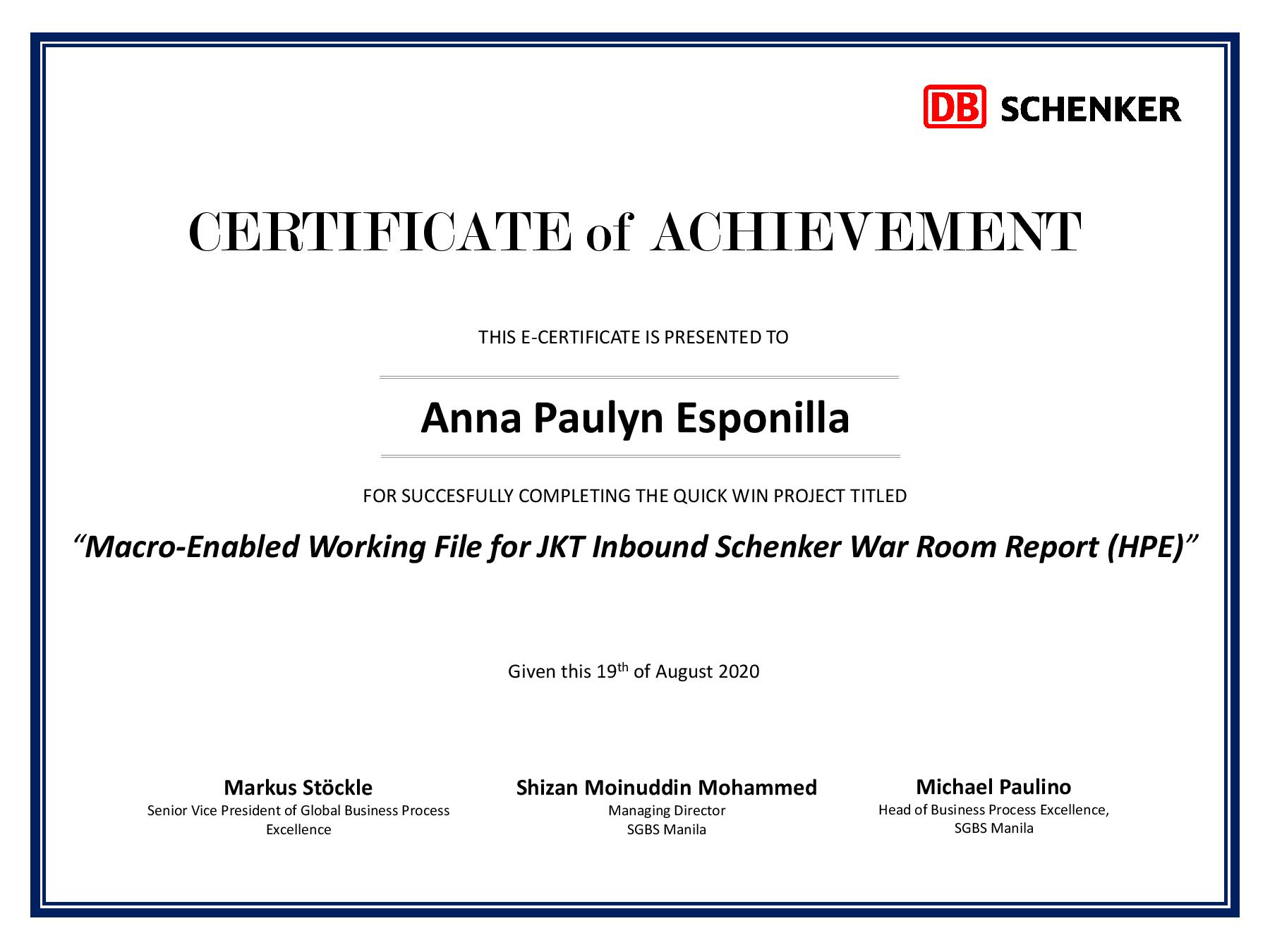The width and height of the screenshot is (1270, 952).
Task: Click the red DB logo
Action: click(955, 106)
